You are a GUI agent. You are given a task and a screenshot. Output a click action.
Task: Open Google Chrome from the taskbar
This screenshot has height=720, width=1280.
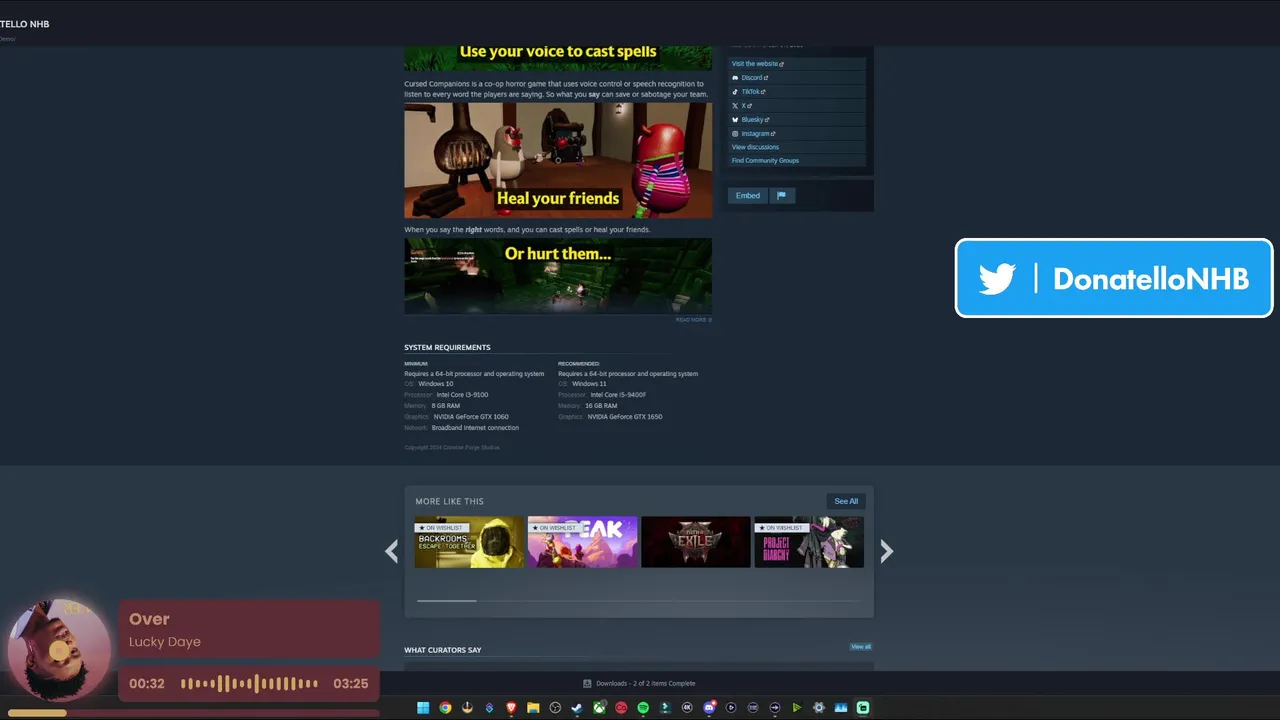click(x=445, y=708)
